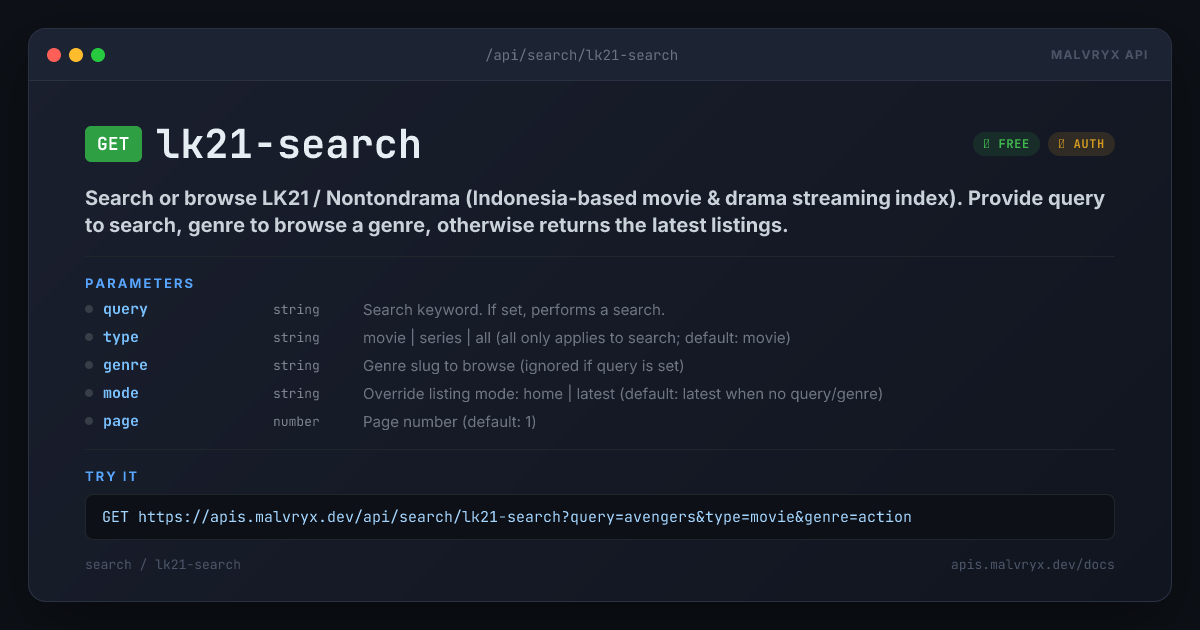Click the bullet next to page parameter
The width and height of the screenshot is (1200, 630).
(89, 422)
